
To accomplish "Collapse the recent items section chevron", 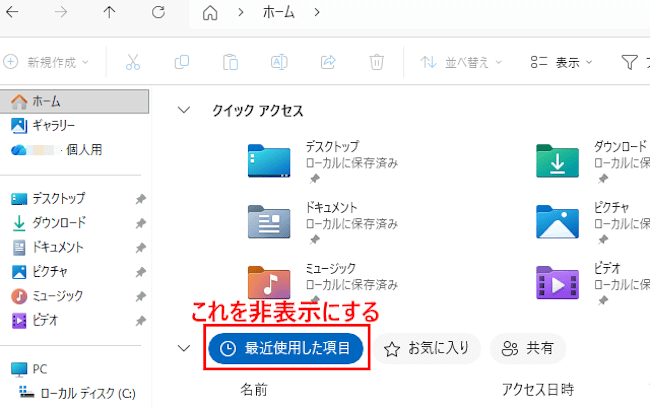I will pos(184,348).
